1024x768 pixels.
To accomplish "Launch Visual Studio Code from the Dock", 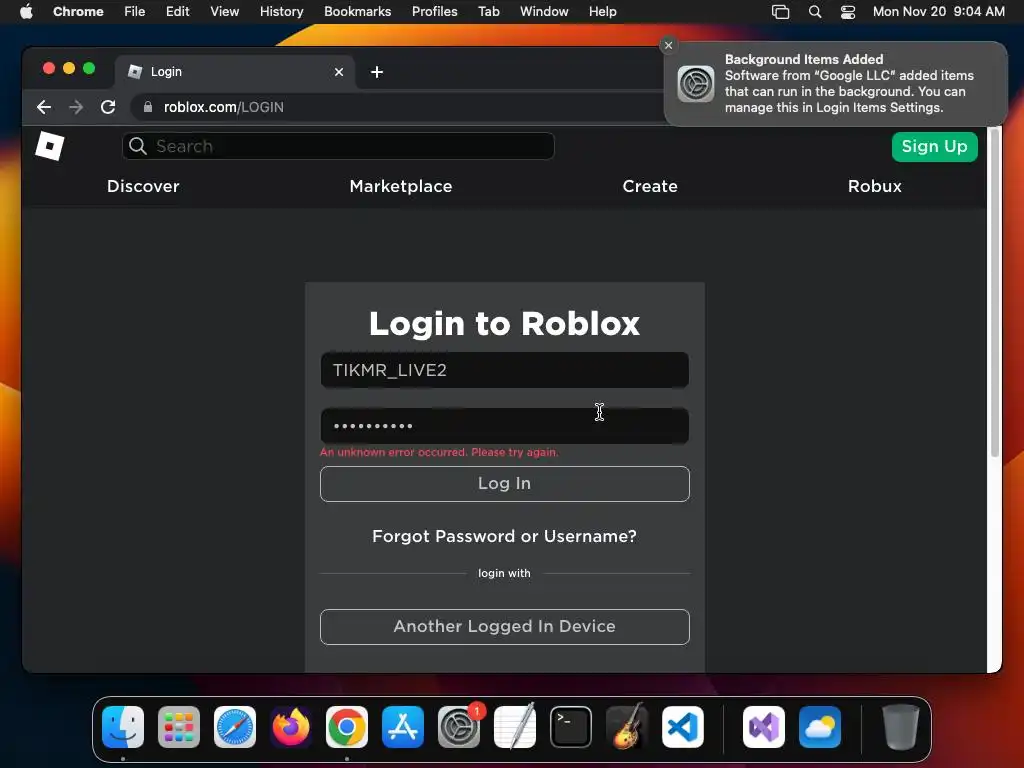I will tap(682, 727).
